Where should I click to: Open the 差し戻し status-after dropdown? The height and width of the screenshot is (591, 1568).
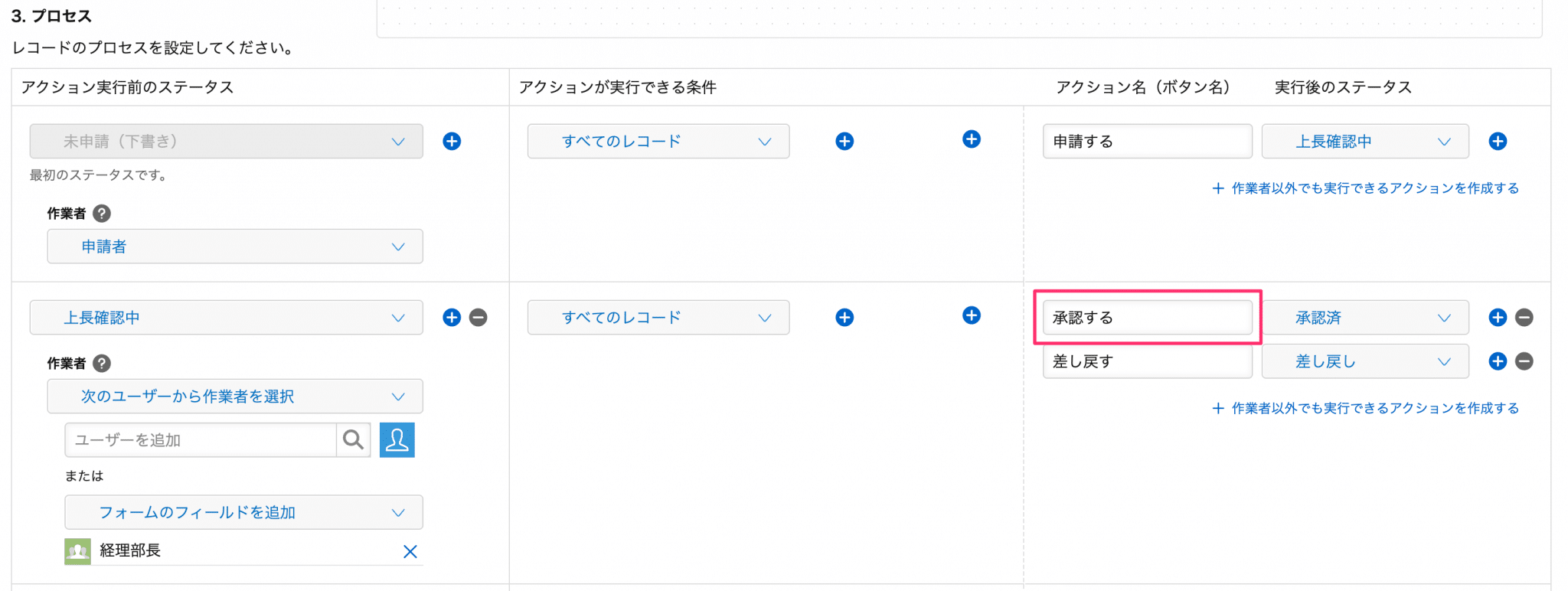[x=1365, y=361]
